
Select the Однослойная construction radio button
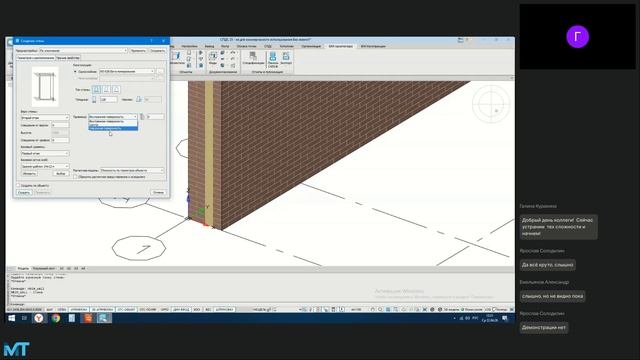coord(75,71)
